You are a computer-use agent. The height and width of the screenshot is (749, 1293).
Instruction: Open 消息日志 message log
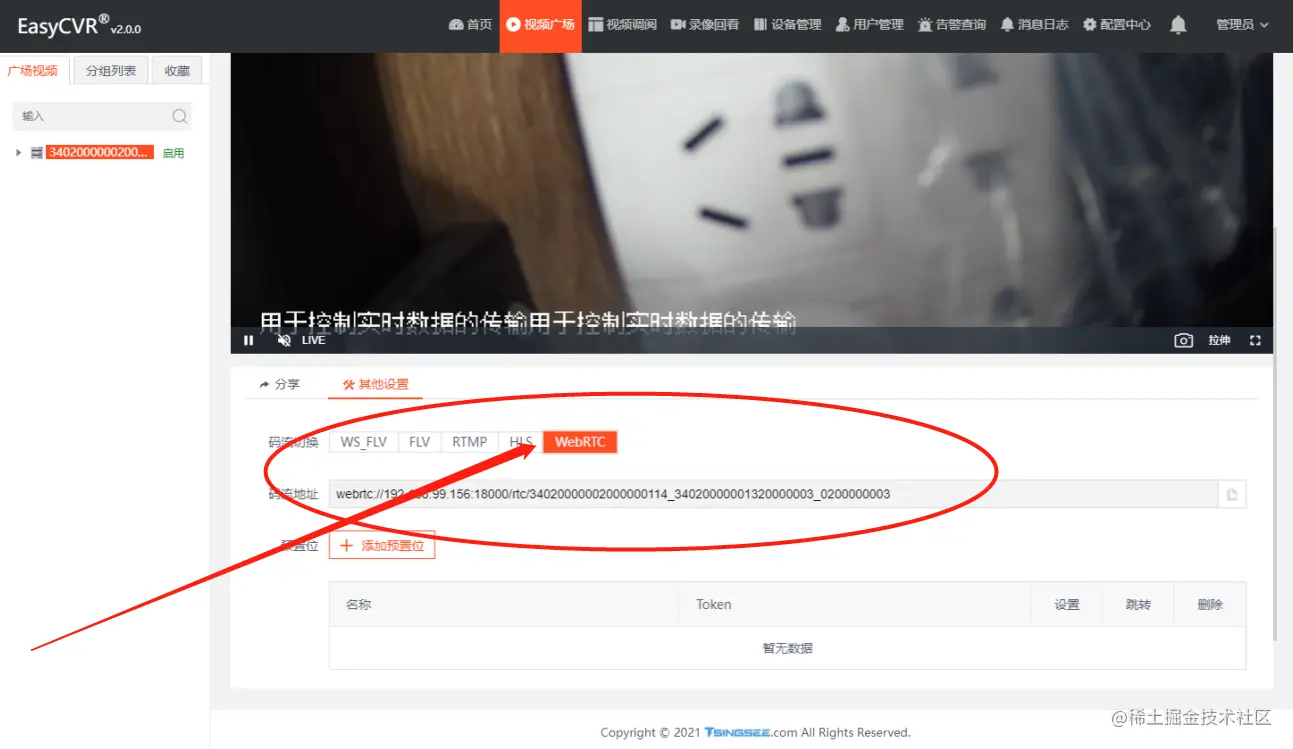click(x=1034, y=24)
